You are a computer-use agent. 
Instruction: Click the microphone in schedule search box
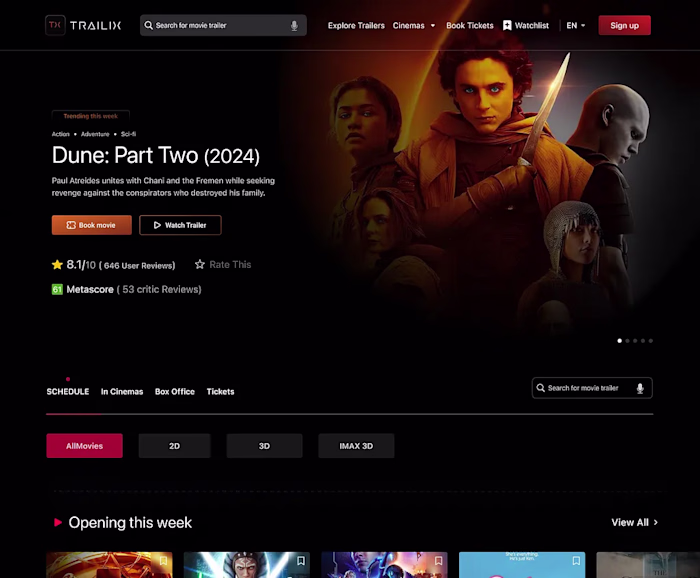[640, 388]
